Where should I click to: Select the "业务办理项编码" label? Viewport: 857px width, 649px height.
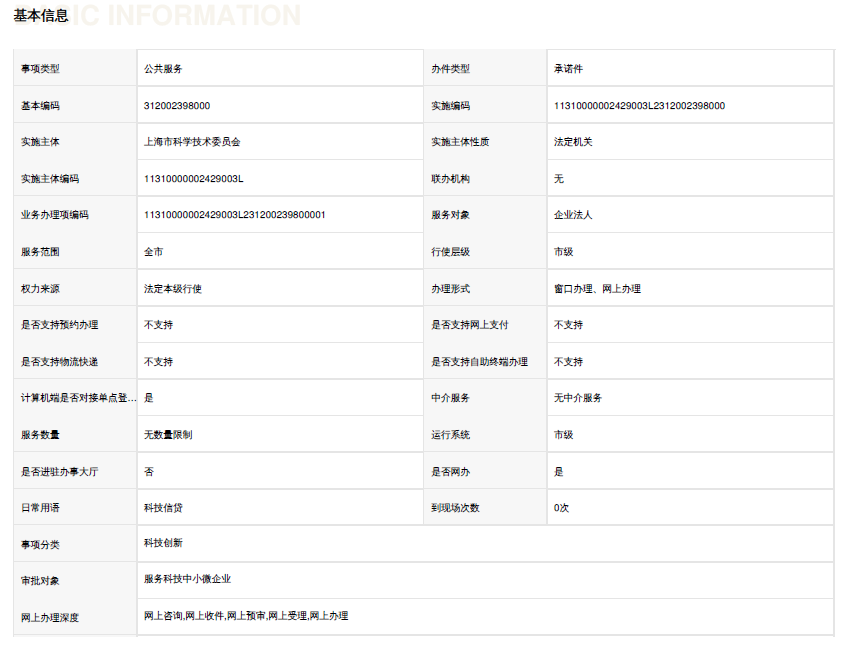pos(55,215)
